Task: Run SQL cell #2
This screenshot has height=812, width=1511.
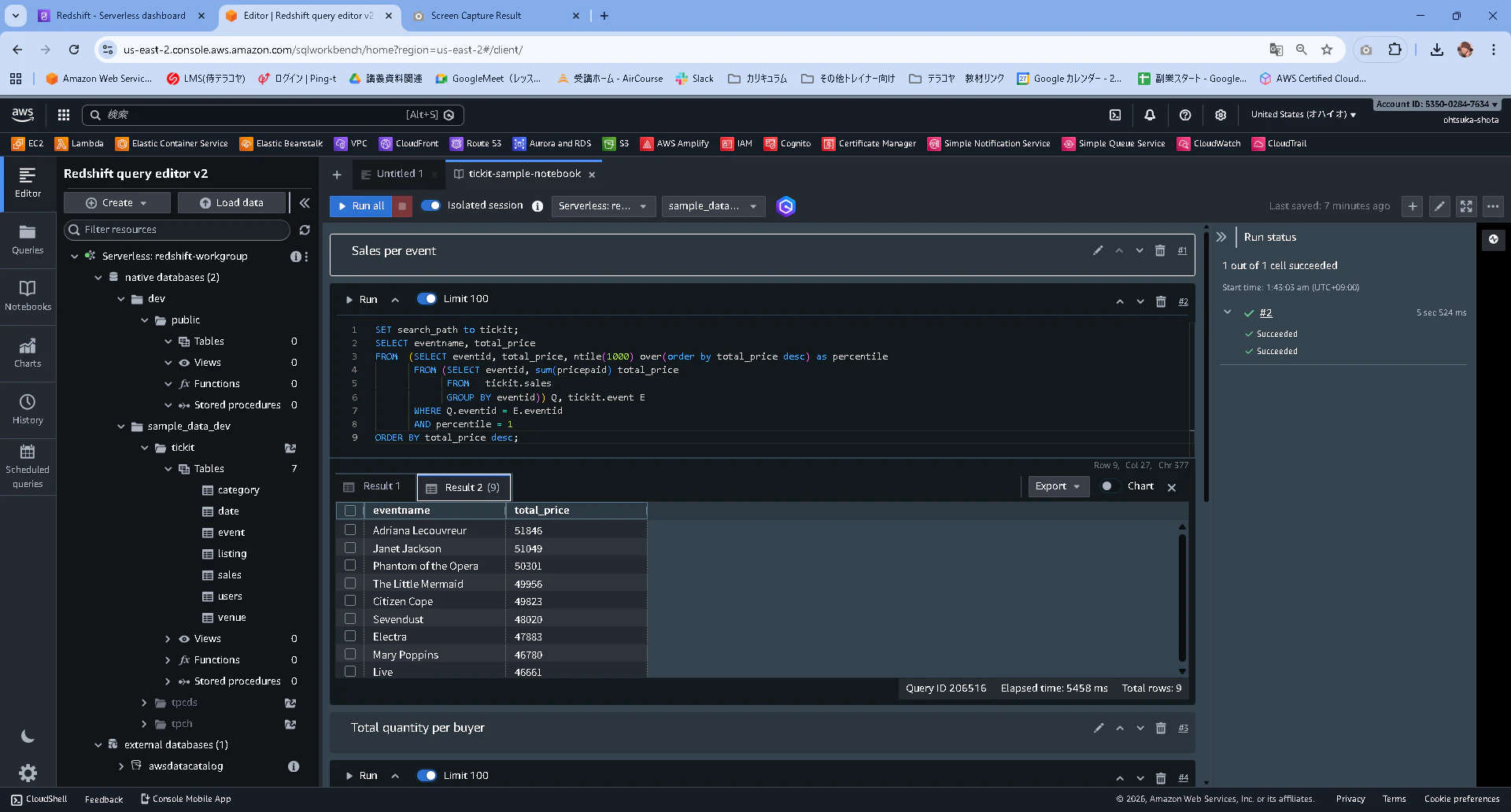Action: [x=362, y=300]
